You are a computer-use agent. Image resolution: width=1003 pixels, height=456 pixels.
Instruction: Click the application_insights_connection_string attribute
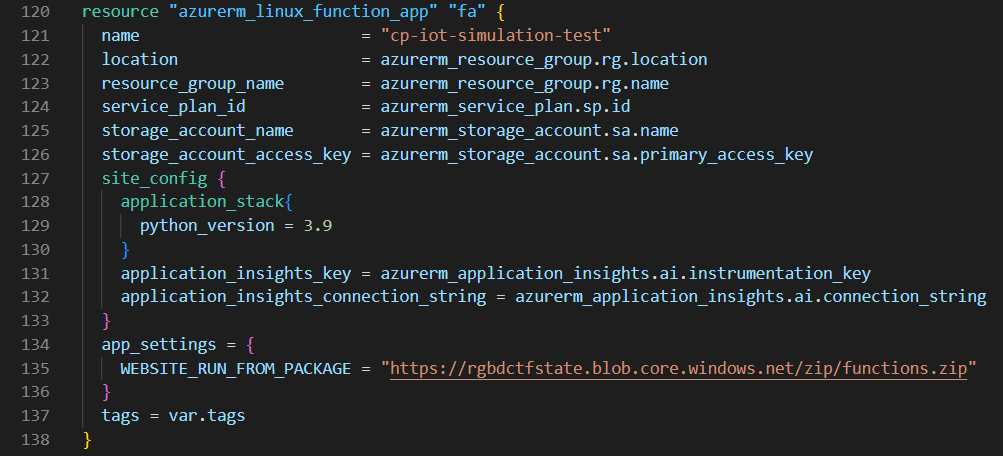303,297
